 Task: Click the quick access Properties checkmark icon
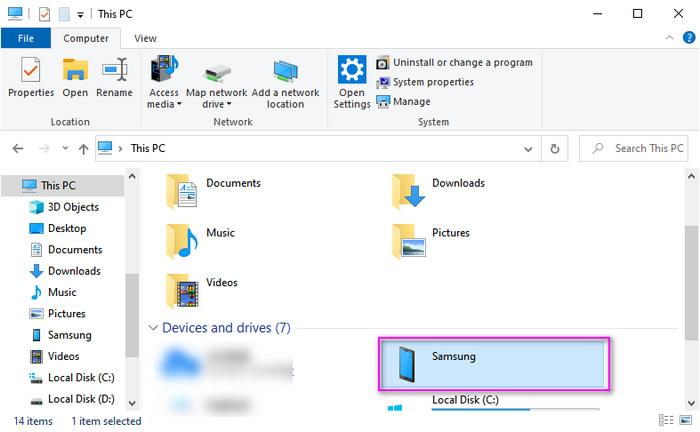click(44, 14)
